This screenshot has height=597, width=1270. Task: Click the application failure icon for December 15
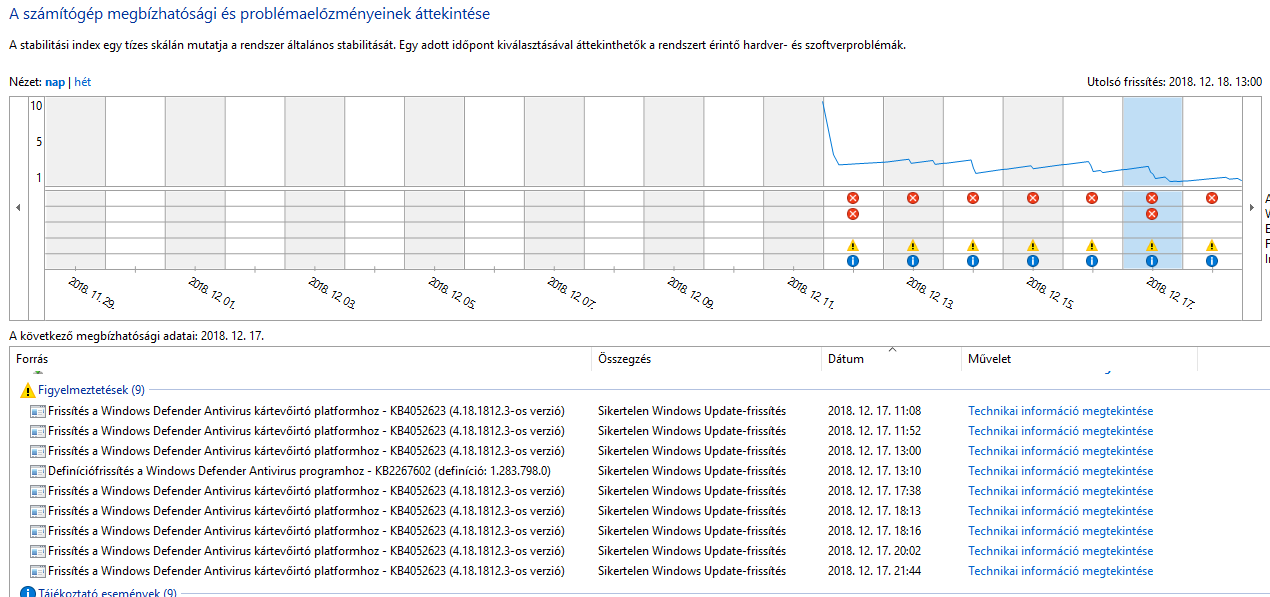point(1032,198)
